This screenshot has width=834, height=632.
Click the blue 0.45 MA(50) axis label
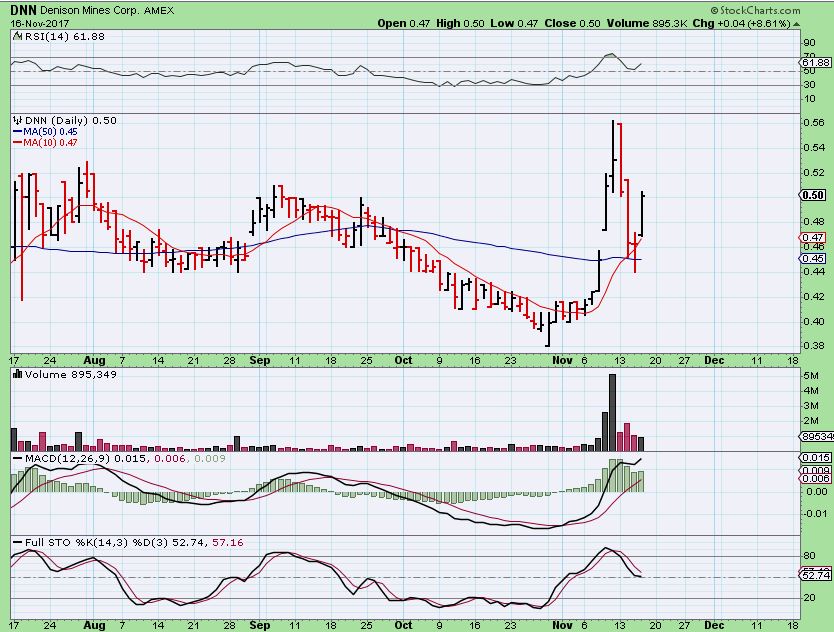point(812,259)
